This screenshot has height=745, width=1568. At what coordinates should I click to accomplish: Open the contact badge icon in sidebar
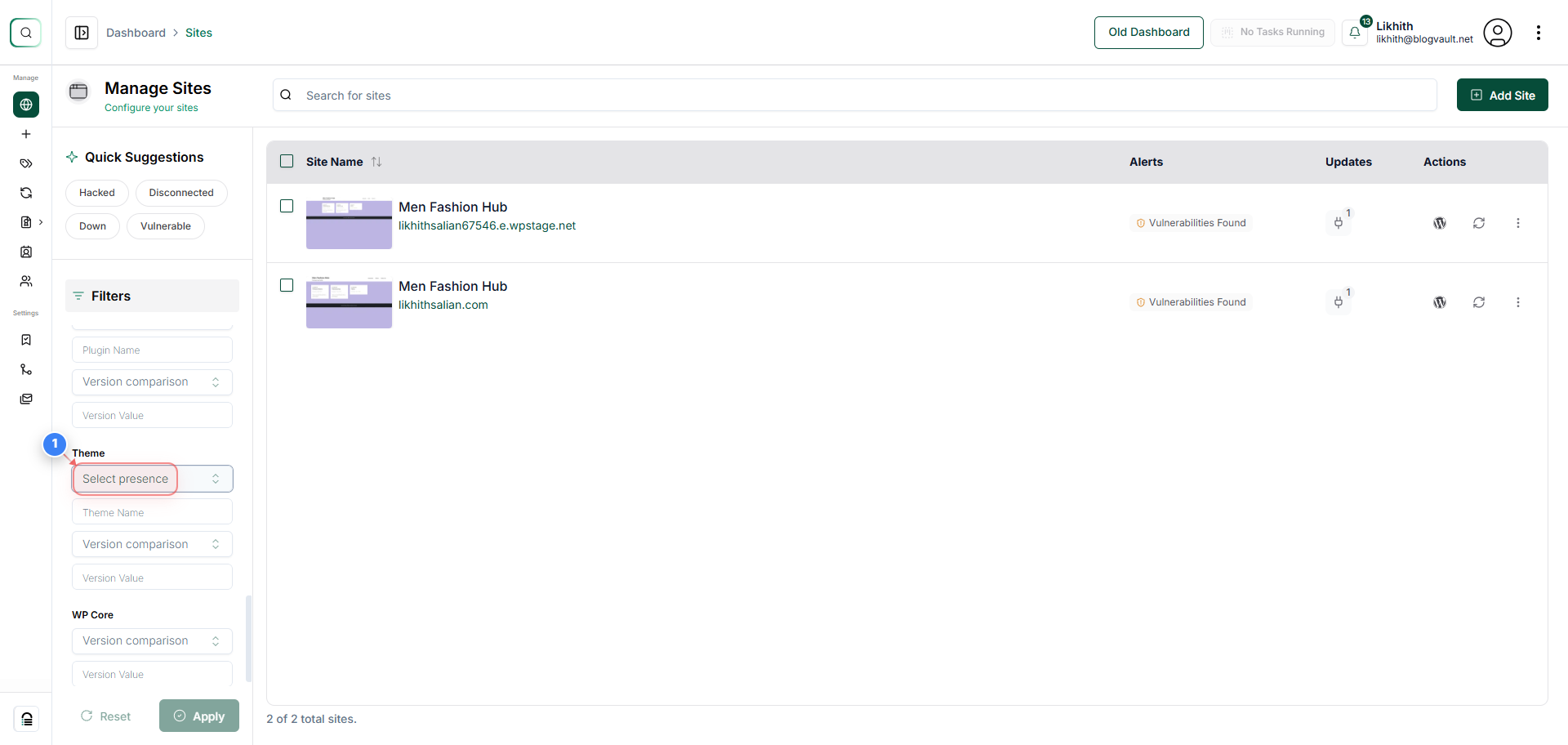point(26,252)
